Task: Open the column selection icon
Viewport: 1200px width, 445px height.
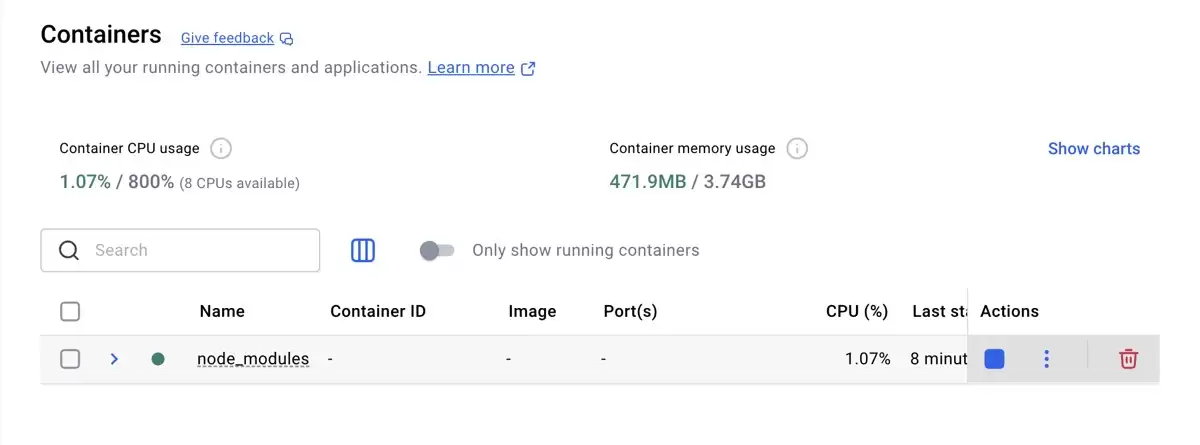Action: [x=363, y=250]
